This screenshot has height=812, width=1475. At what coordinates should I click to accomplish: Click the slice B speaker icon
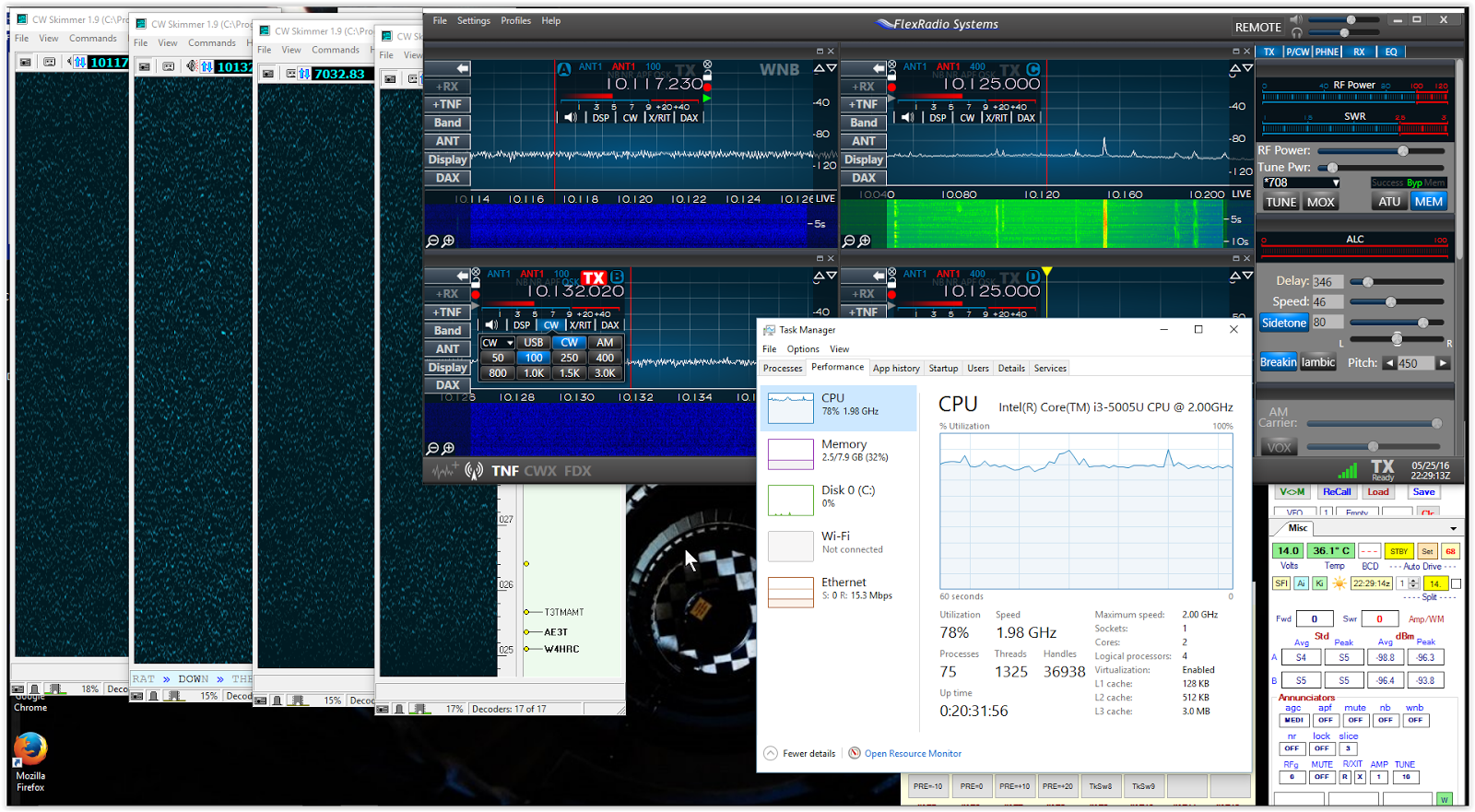point(491,325)
